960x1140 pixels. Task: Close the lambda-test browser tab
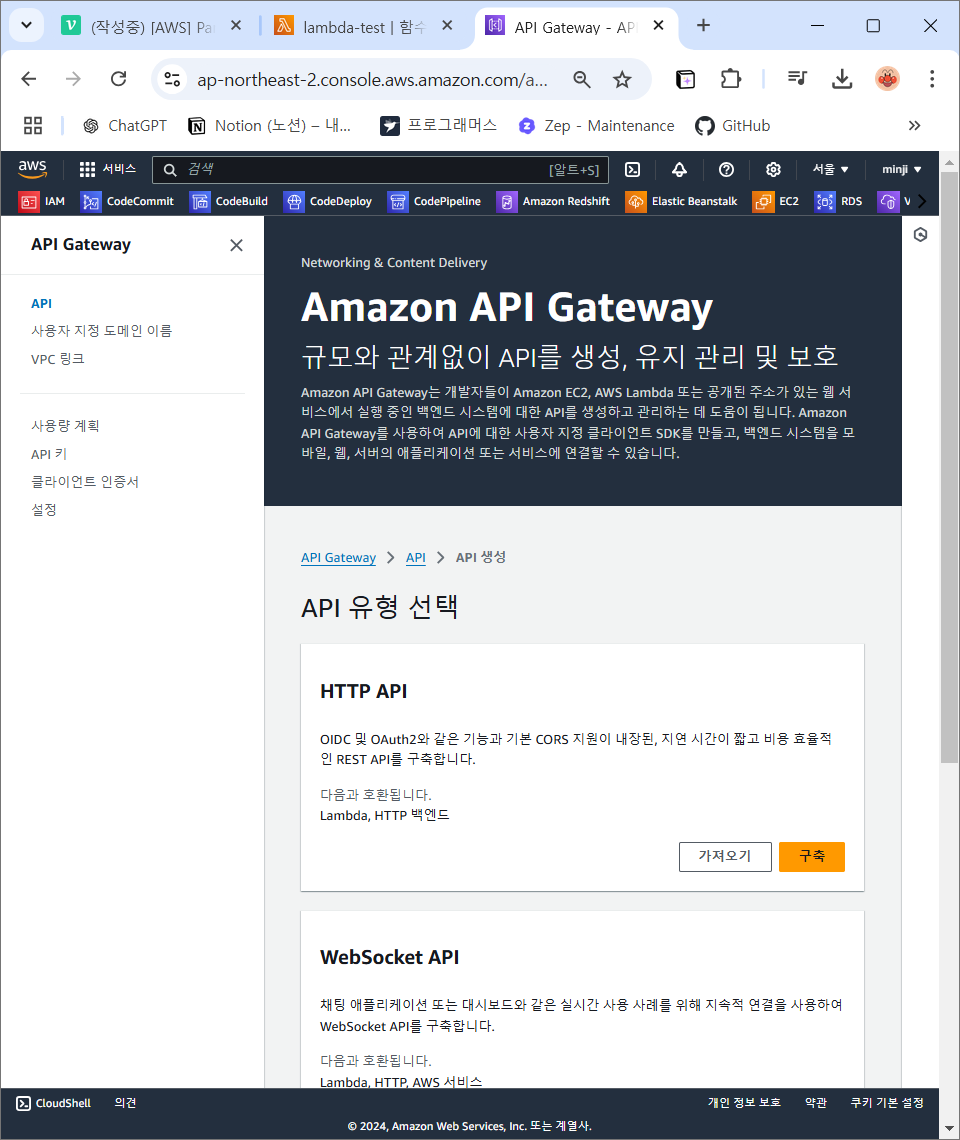[x=447, y=25]
